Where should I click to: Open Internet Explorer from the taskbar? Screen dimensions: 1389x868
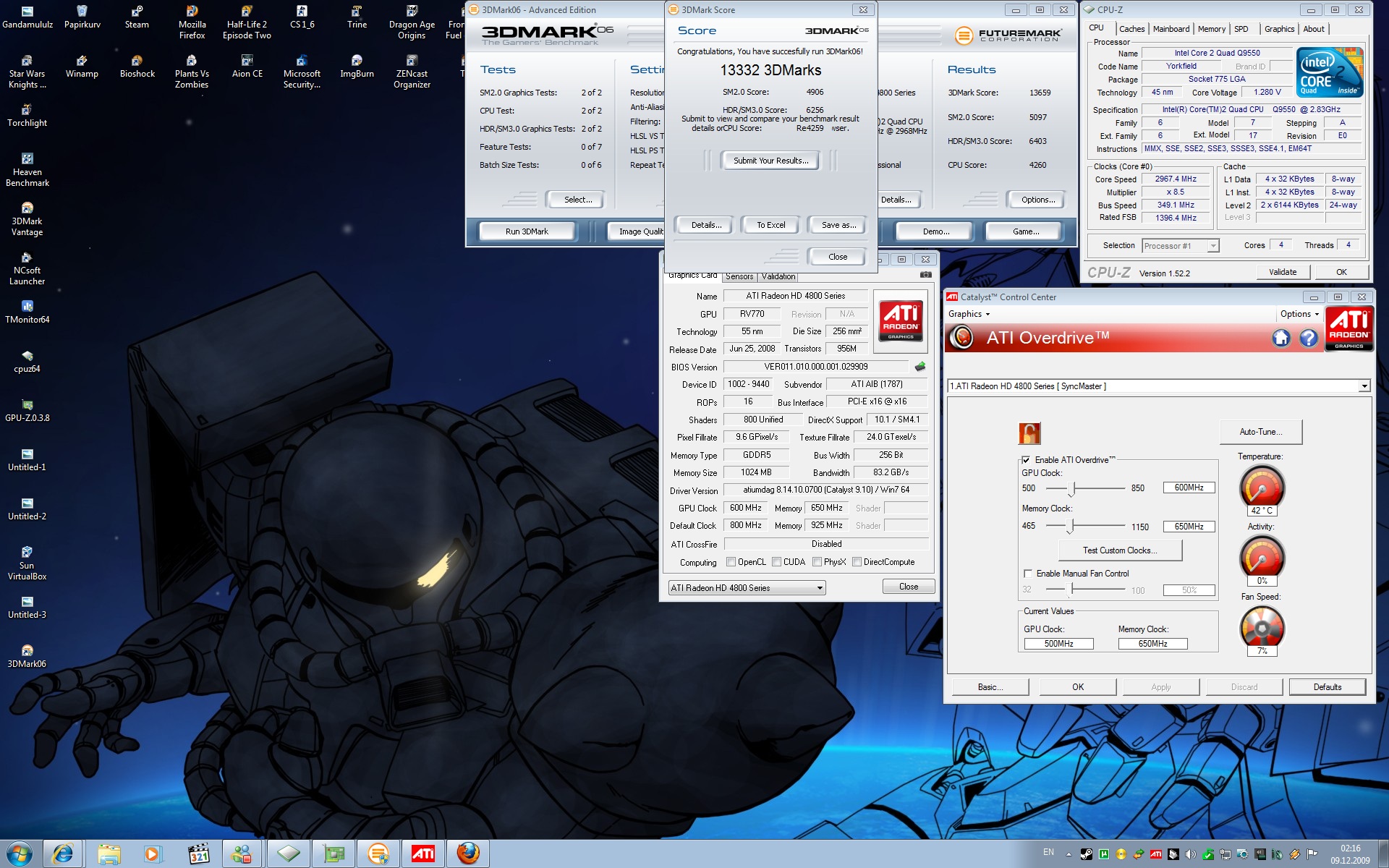[x=63, y=854]
